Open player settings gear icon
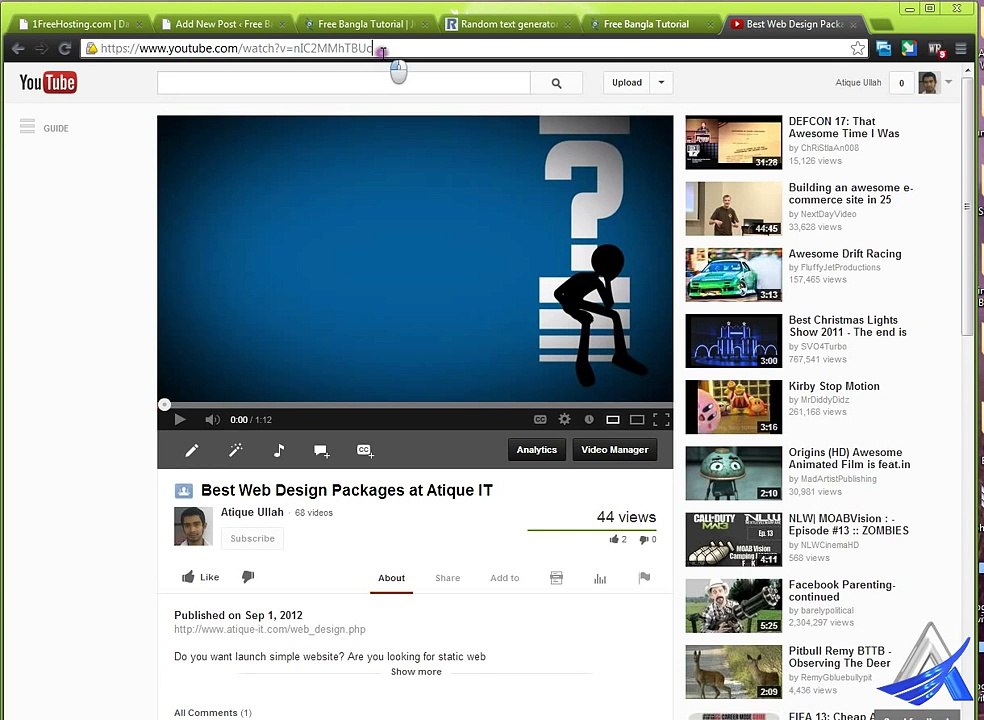The height and width of the screenshot is (720, 984). (x=564, y=419)
